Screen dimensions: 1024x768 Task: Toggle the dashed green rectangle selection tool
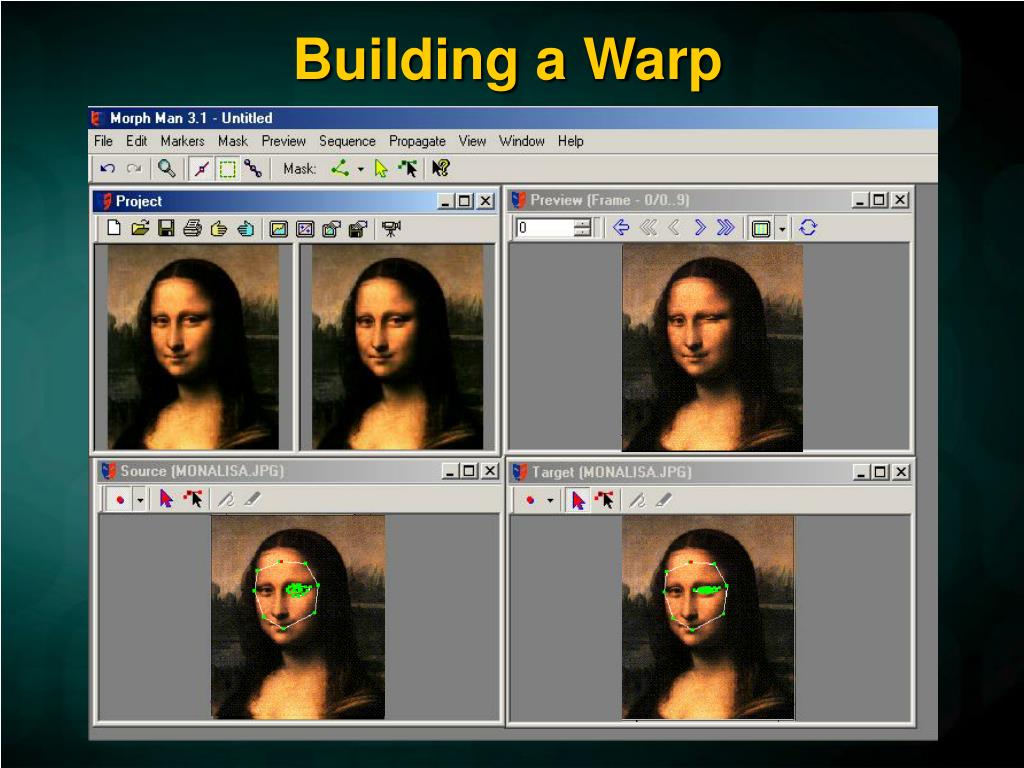227,169
